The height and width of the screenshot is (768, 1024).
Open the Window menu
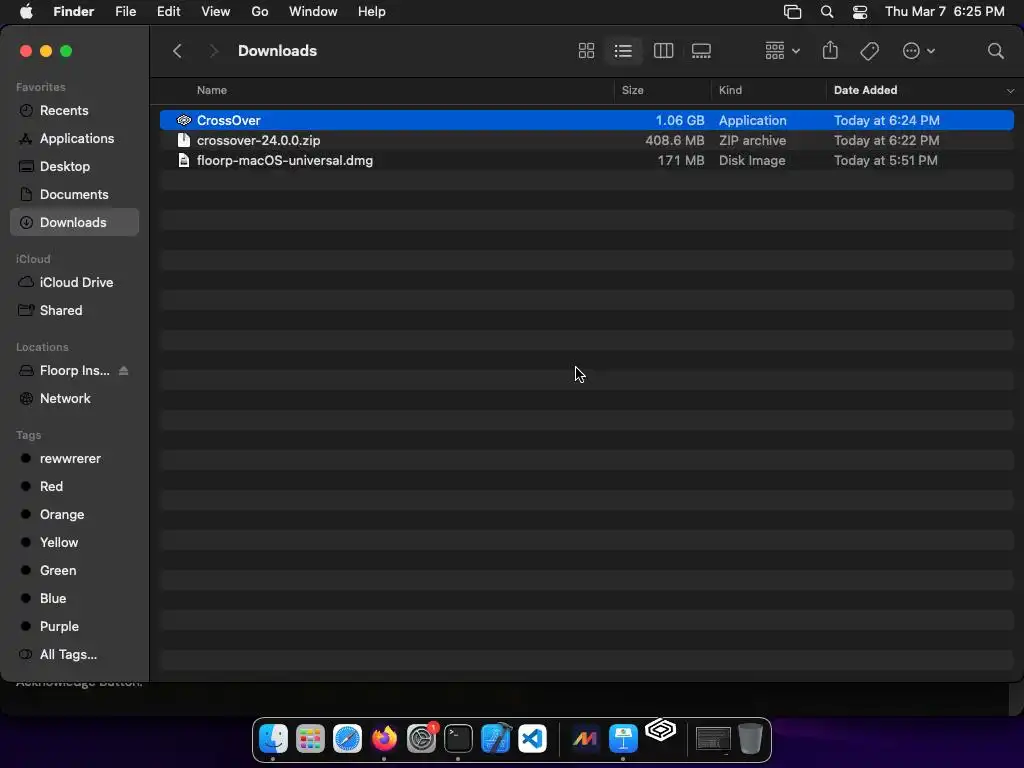313,12
